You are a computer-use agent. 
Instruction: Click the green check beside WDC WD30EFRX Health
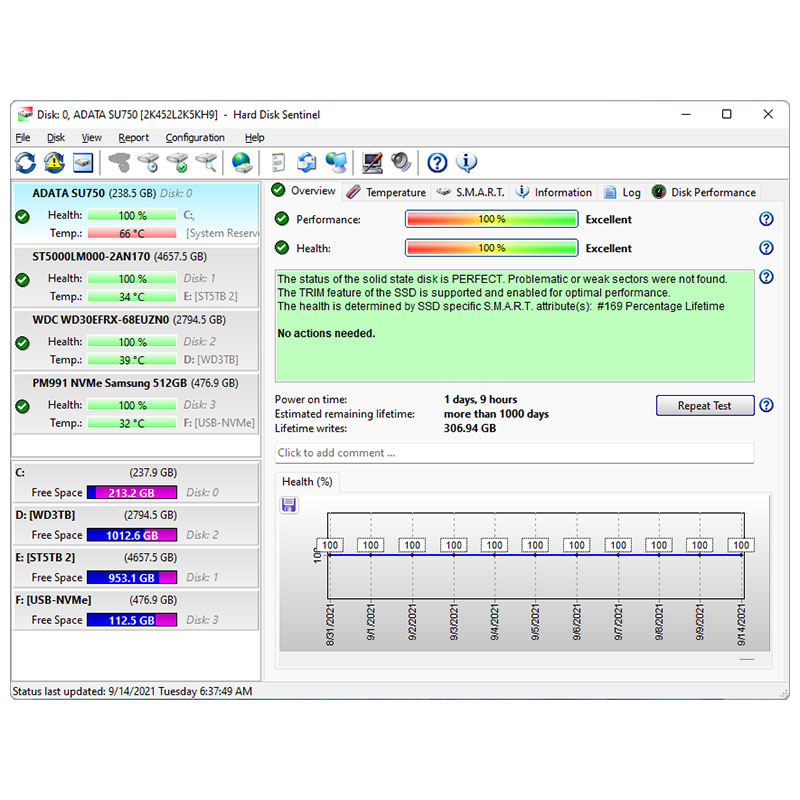[22, 343]
